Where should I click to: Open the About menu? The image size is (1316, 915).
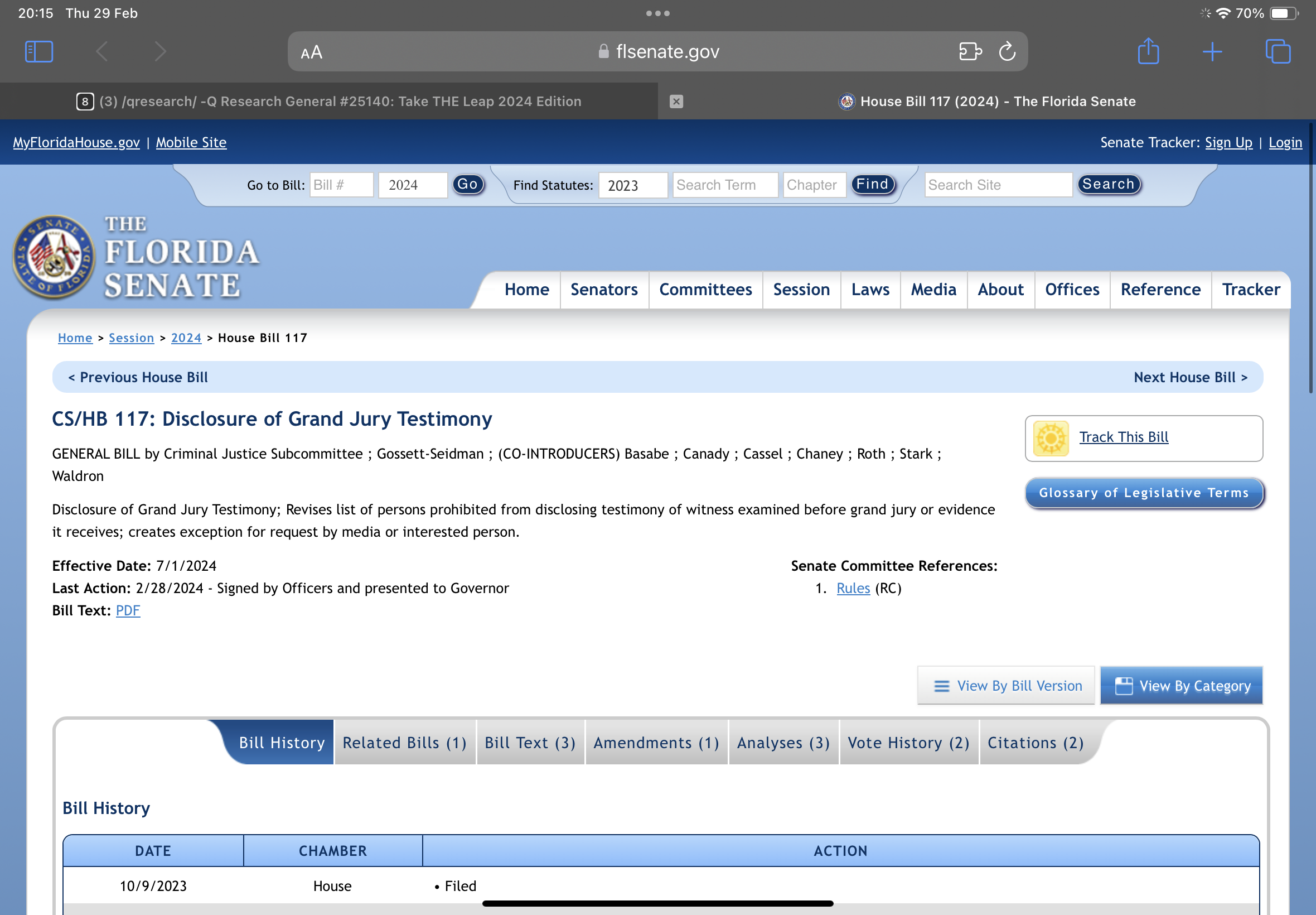point(1000,290)
